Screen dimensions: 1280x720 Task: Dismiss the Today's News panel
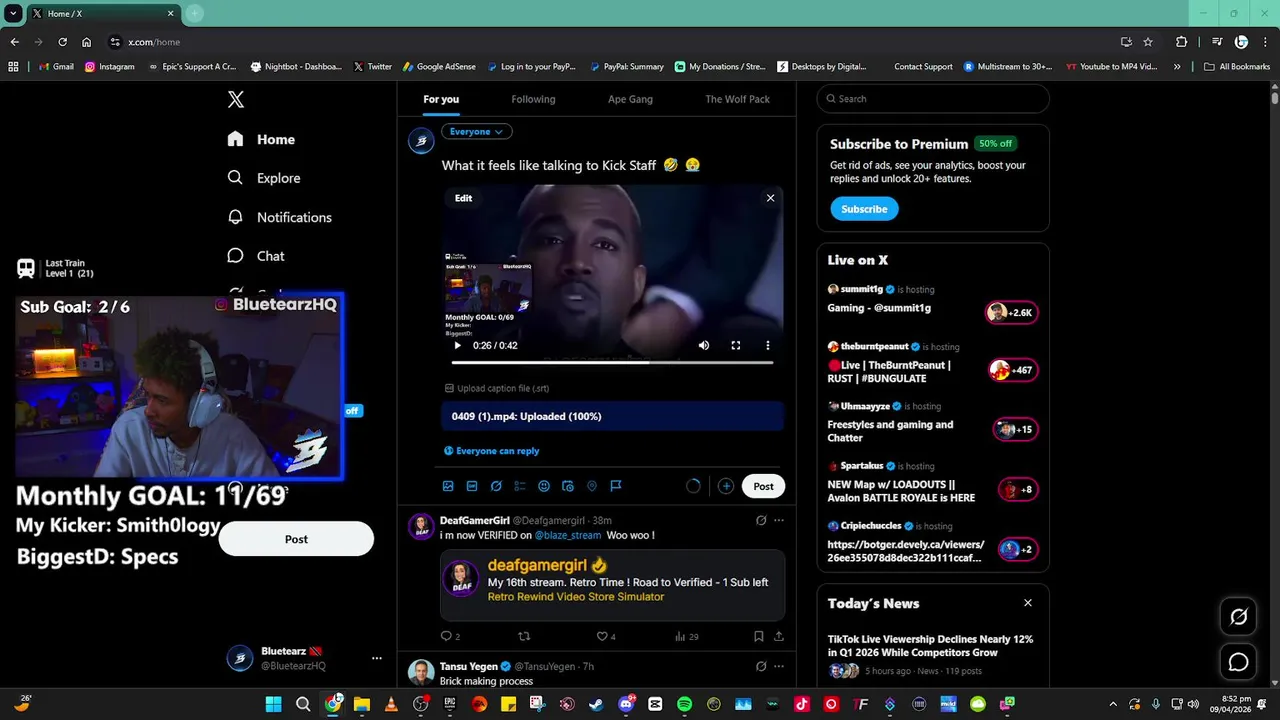coord(1028,603)
